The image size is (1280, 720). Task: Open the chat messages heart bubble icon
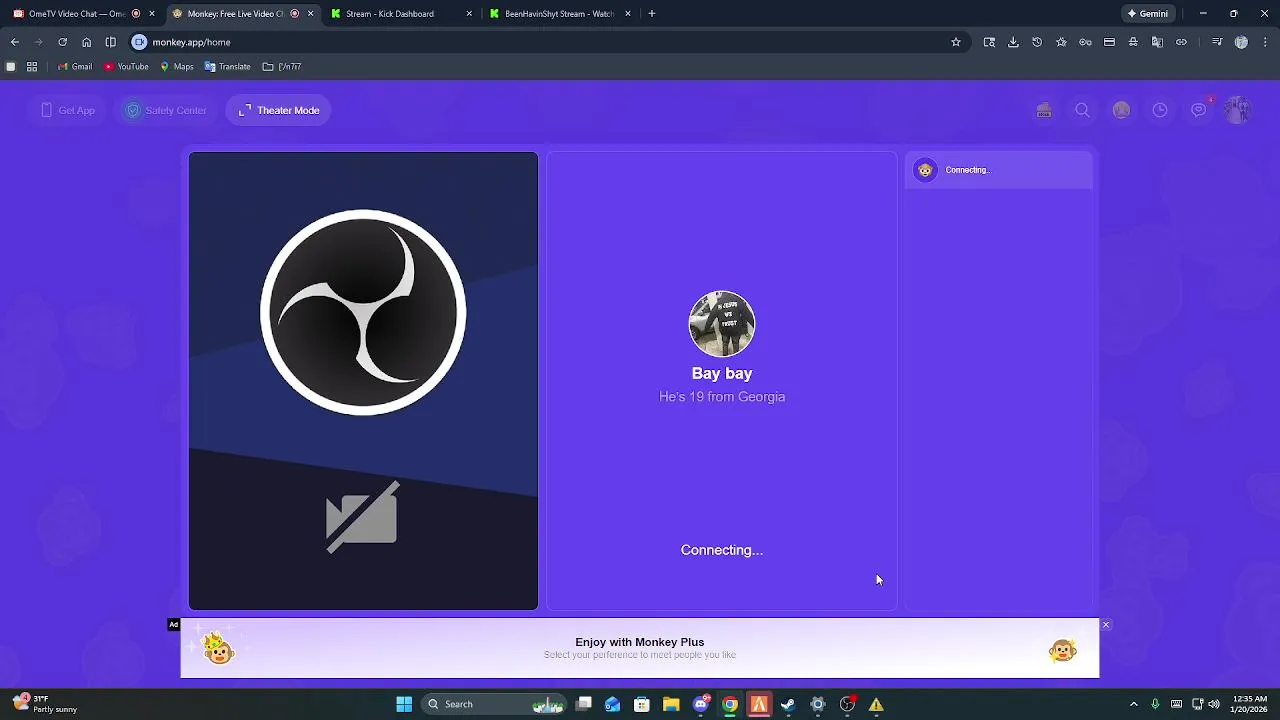pos(1199,110)
